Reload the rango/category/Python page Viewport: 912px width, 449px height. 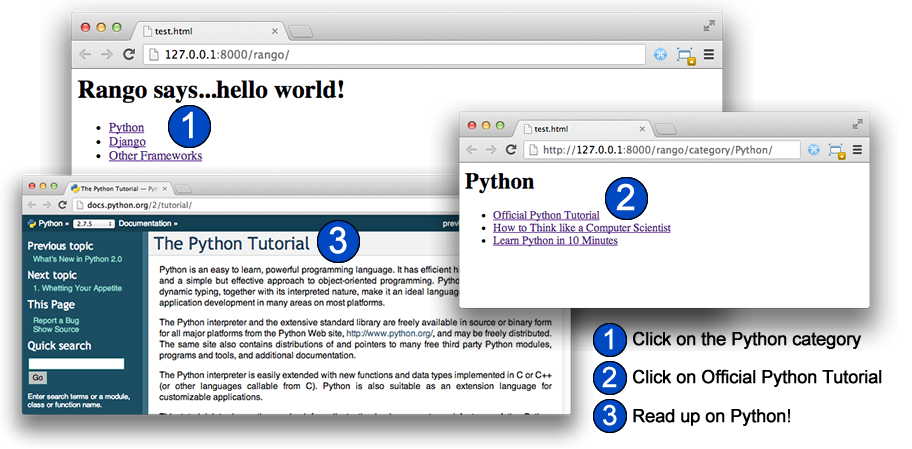(511, 150)
